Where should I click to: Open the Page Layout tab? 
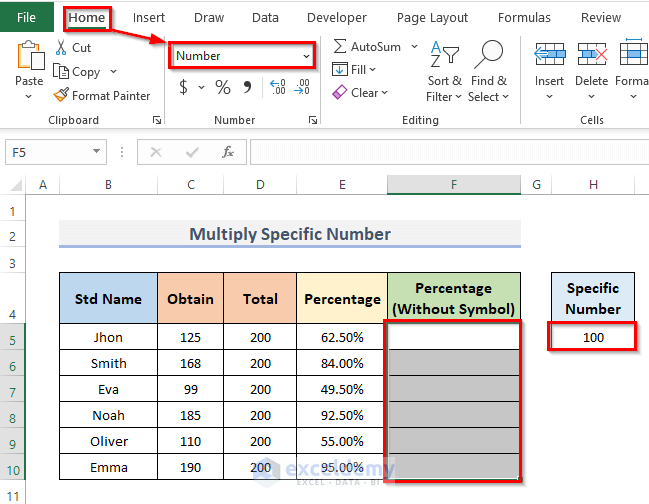[x=432, y=17]
